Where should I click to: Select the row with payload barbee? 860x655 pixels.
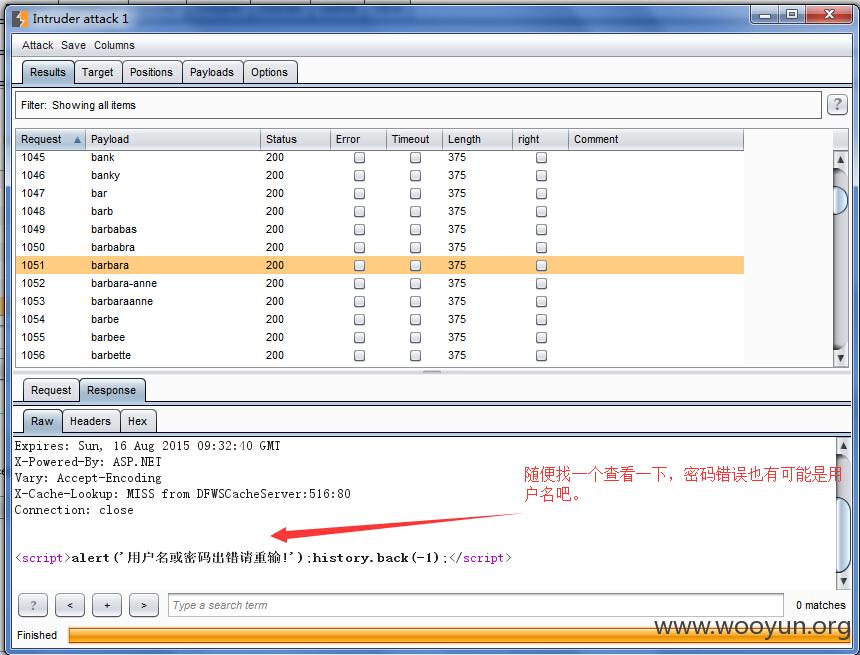[380, 337]
